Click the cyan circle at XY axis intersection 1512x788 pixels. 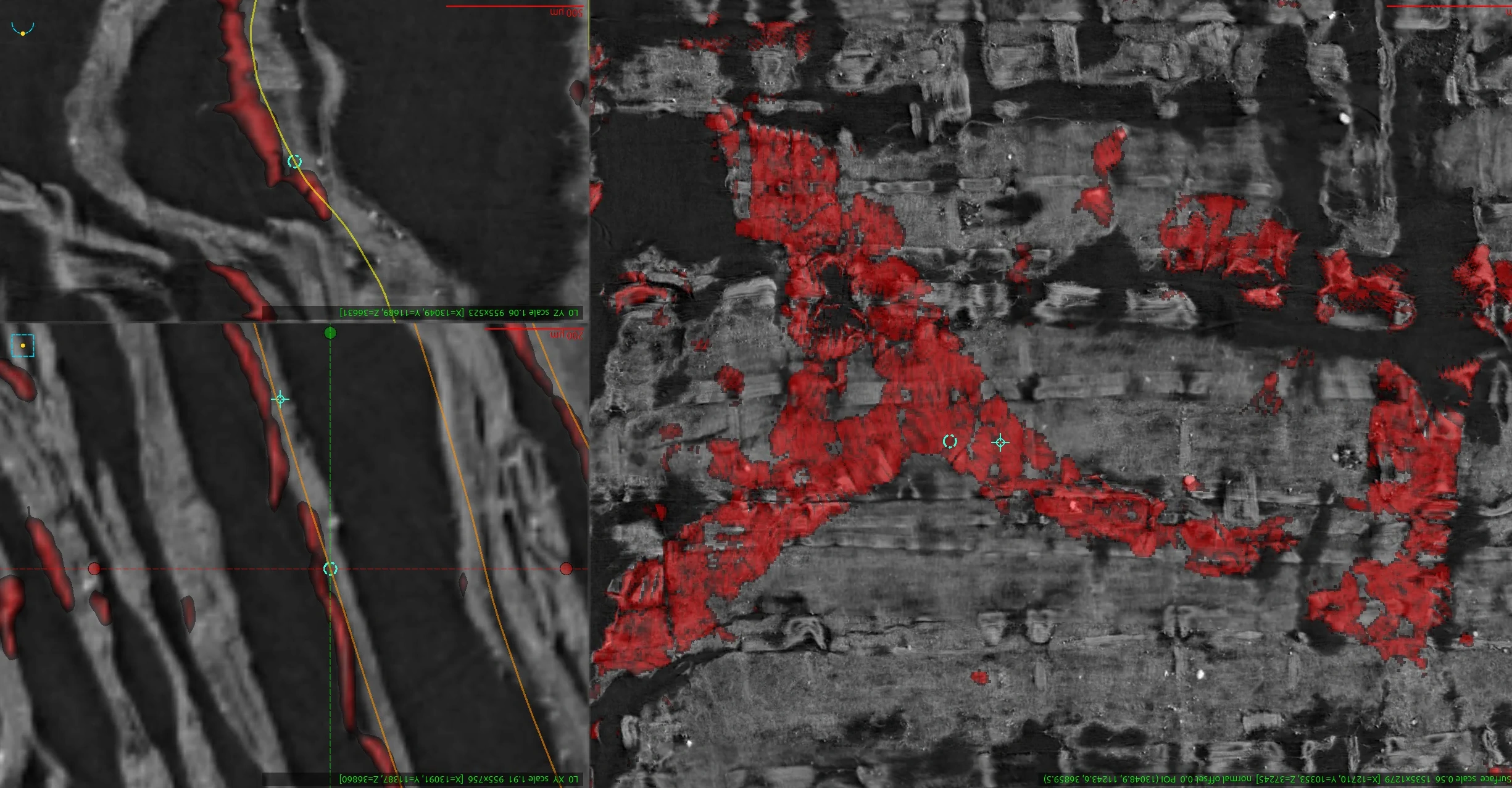(x=330, y=568)
